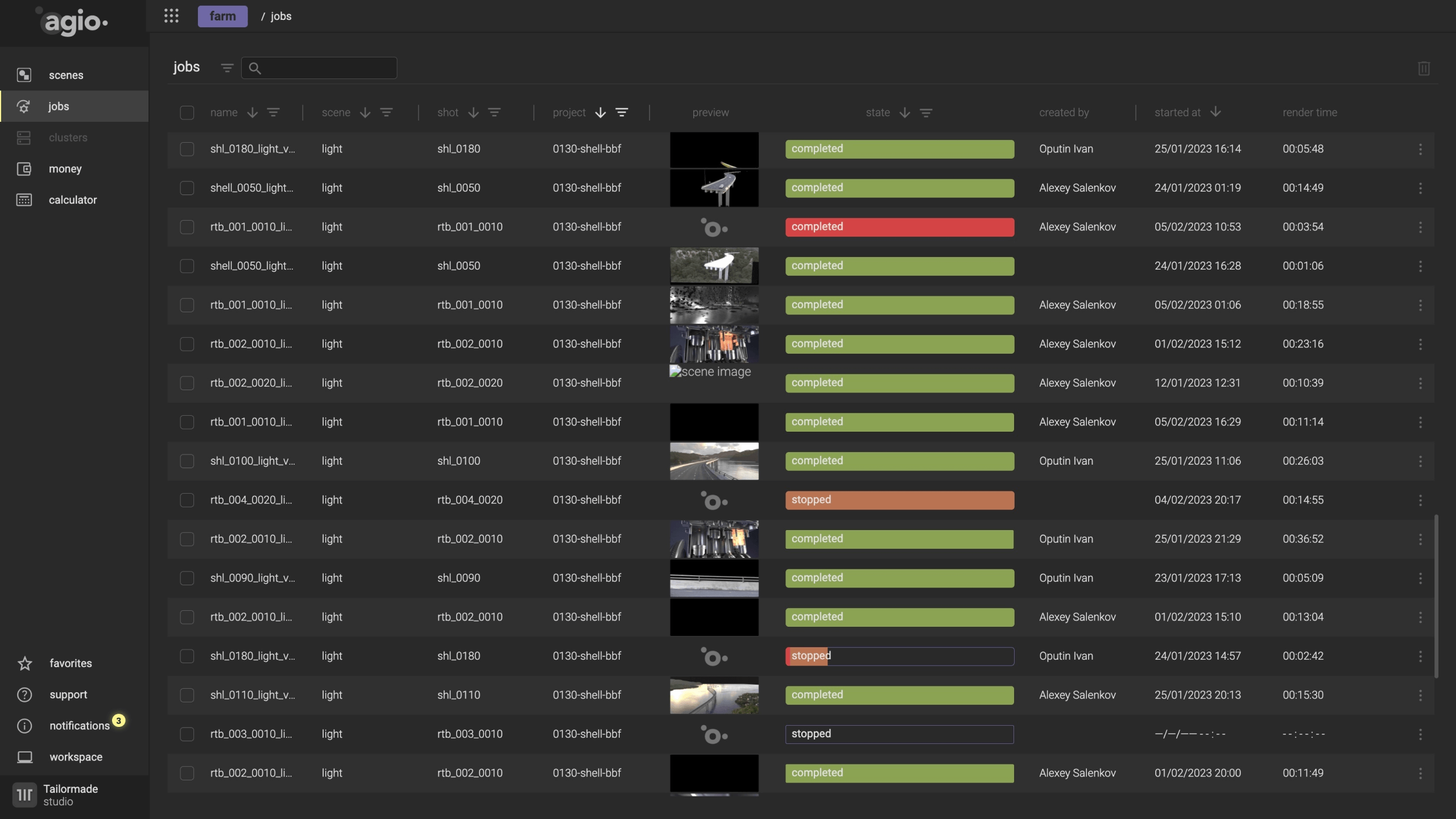Open the money wallet icon
This screenshot has height=819, width=1456.
pos(24,169)
